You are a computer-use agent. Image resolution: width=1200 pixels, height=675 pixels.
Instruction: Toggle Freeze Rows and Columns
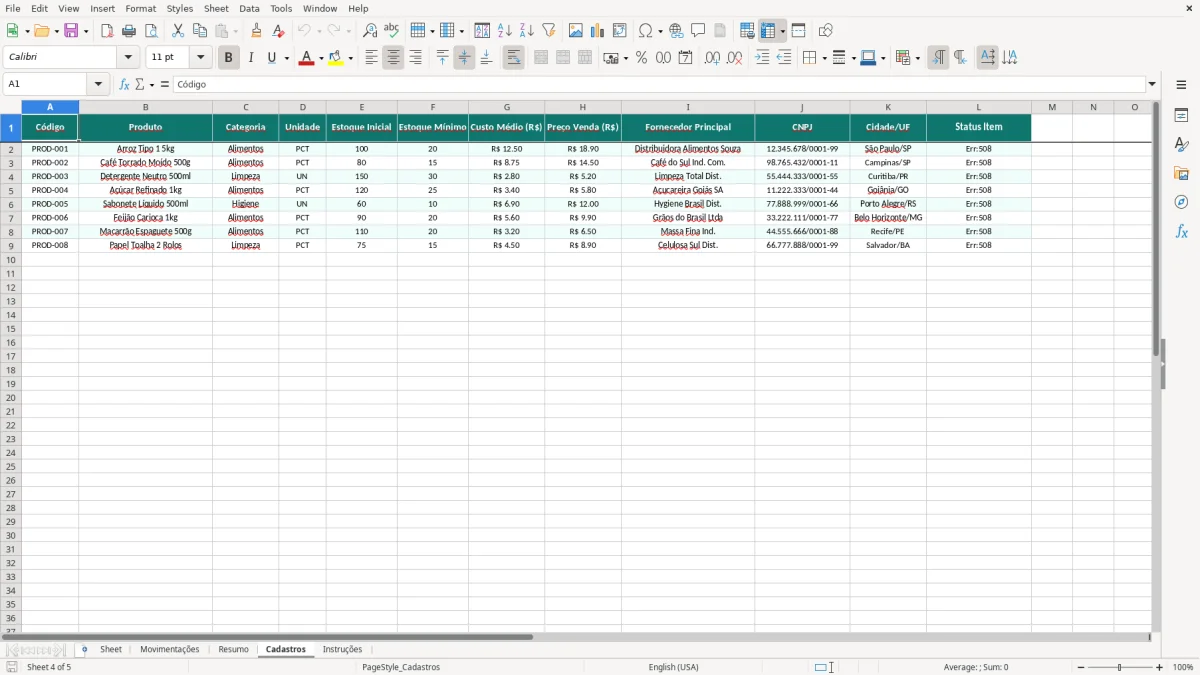point(769,31)
